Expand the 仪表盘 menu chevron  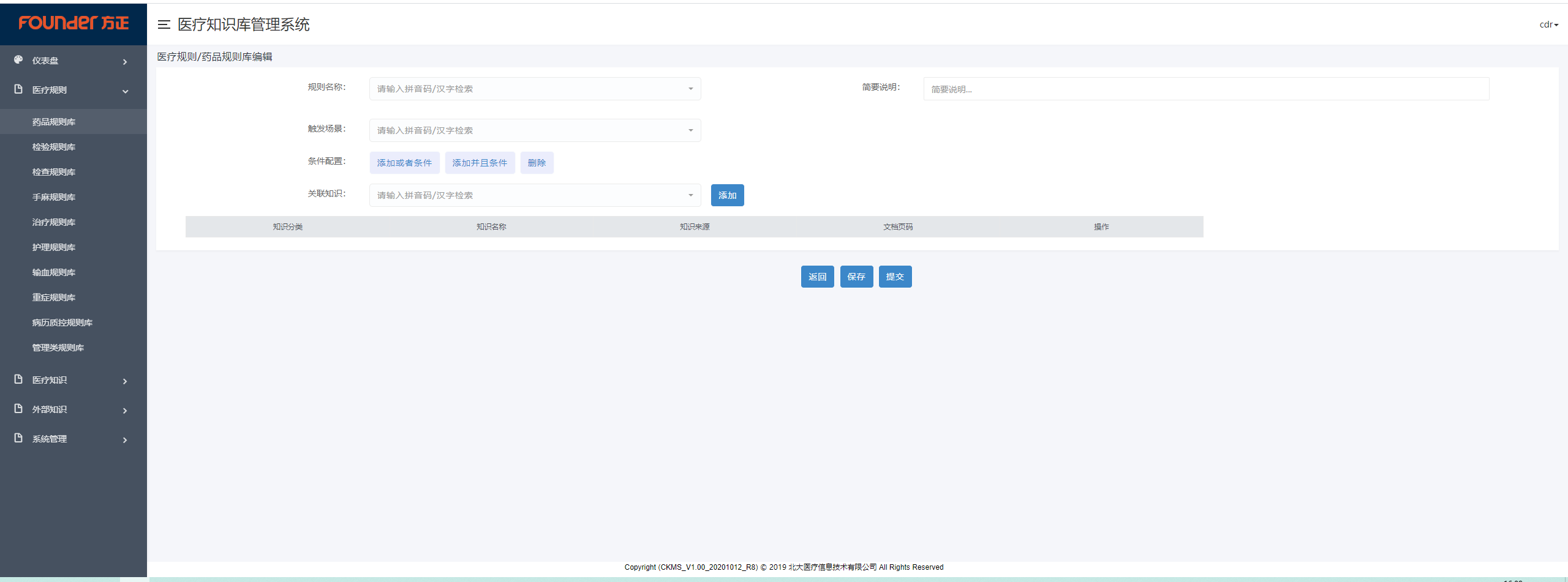pyautogui.click(x=125, y=61)
